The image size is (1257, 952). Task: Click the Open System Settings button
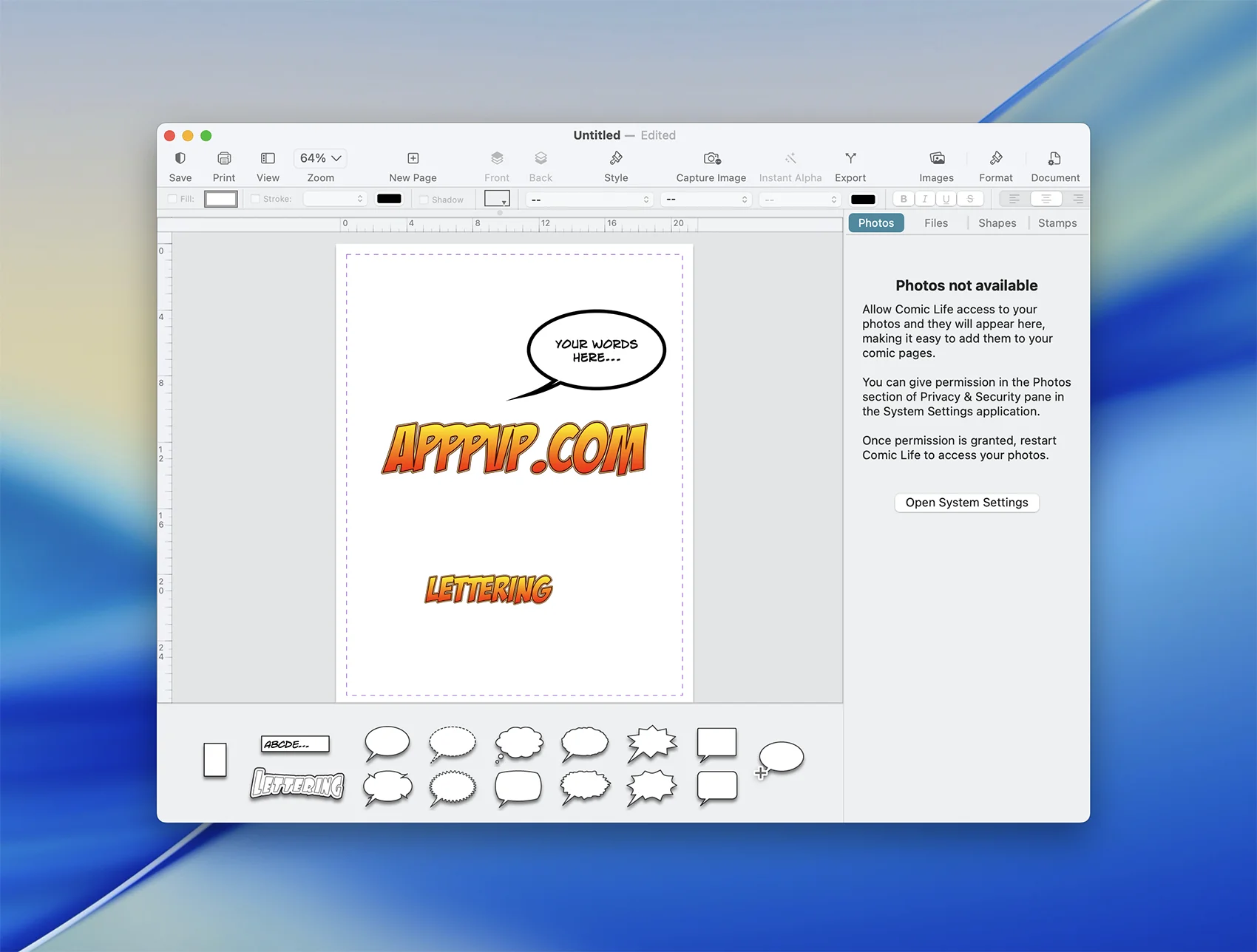pyautogui.click(x=966, y=503)
